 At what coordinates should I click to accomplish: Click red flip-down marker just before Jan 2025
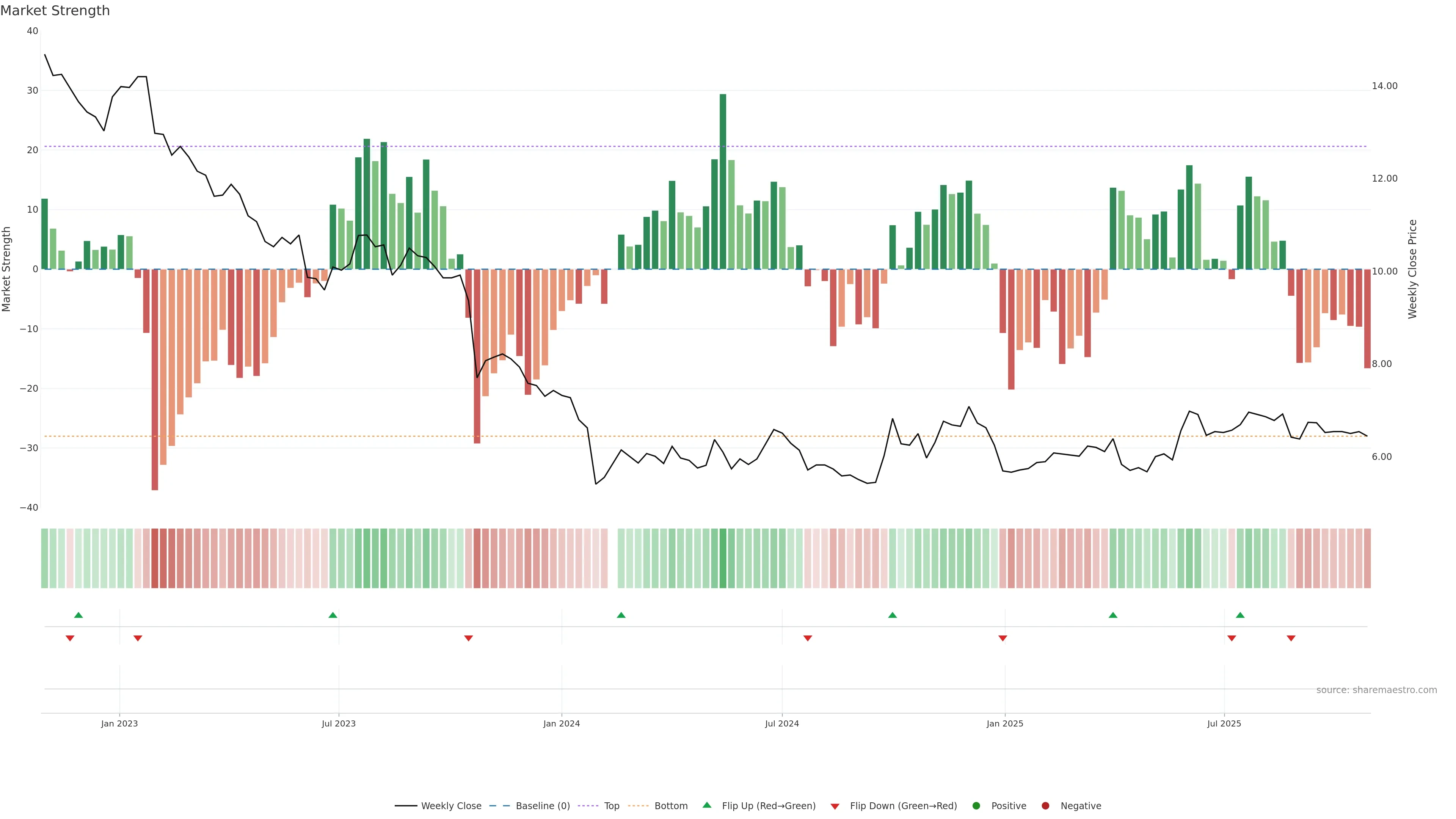[x=1003, y=638]
